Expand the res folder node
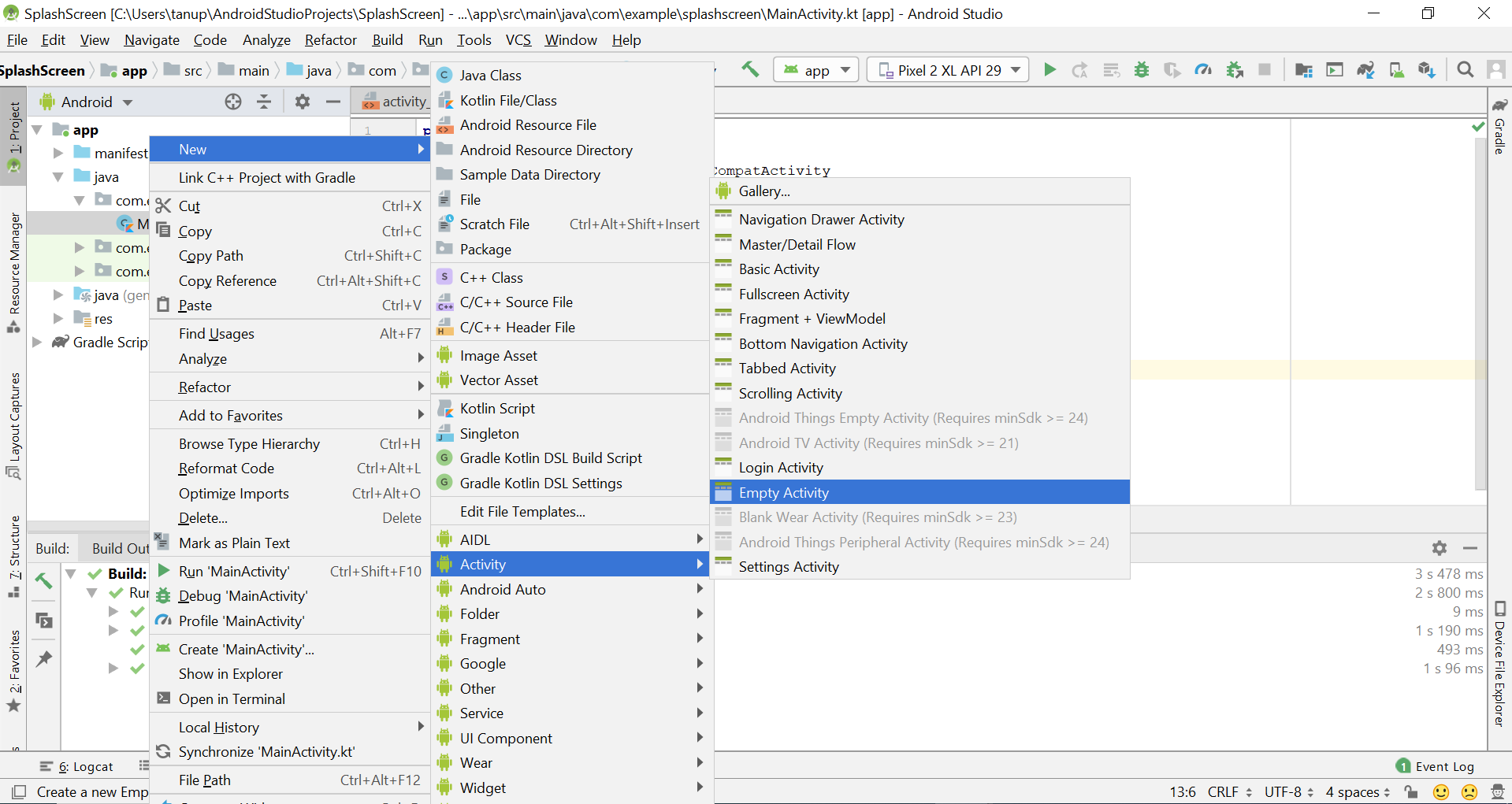This screenshot has height=804, width=1512. point(58,318)
